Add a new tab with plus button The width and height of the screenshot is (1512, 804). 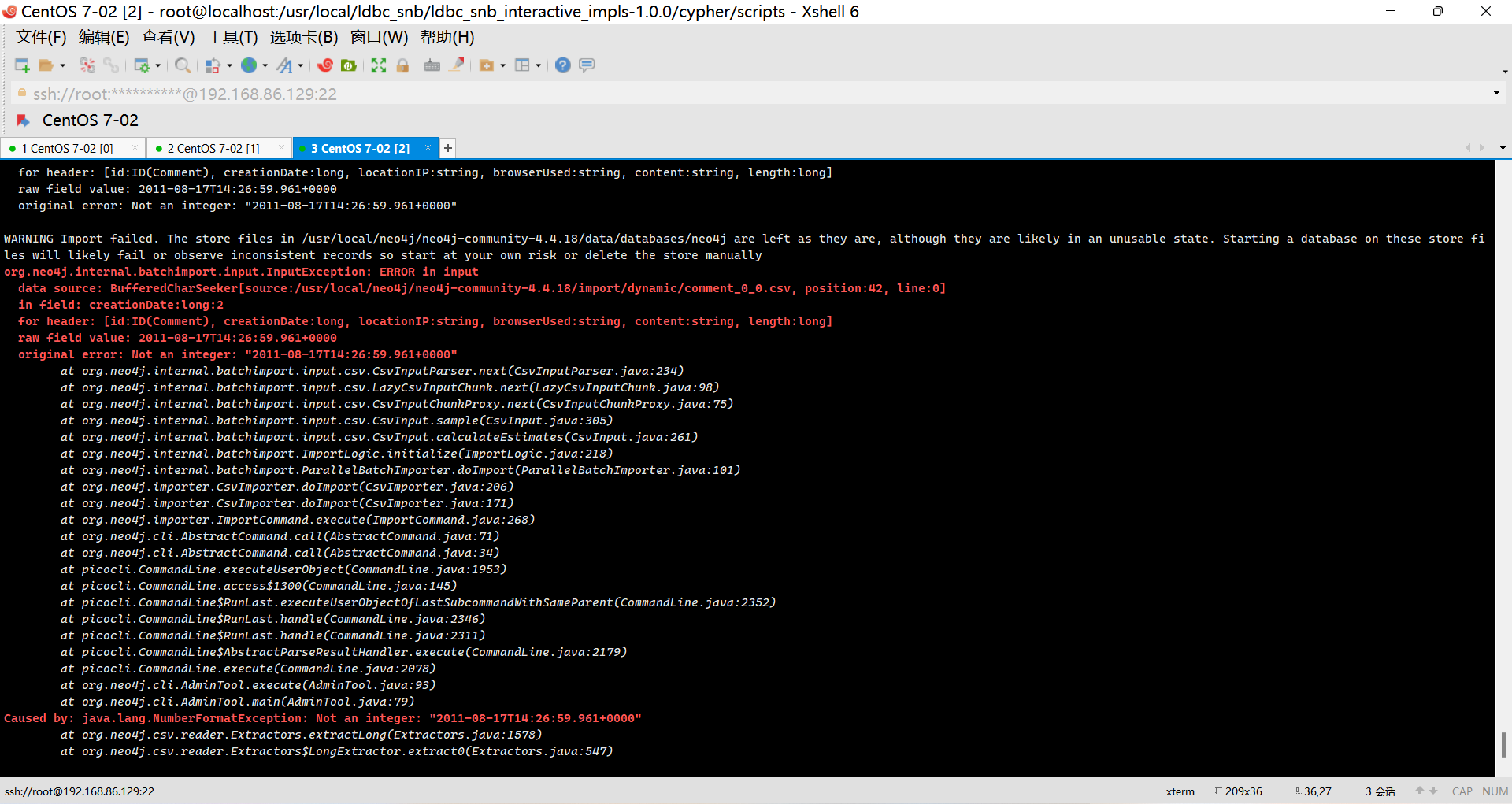[448, 148]
